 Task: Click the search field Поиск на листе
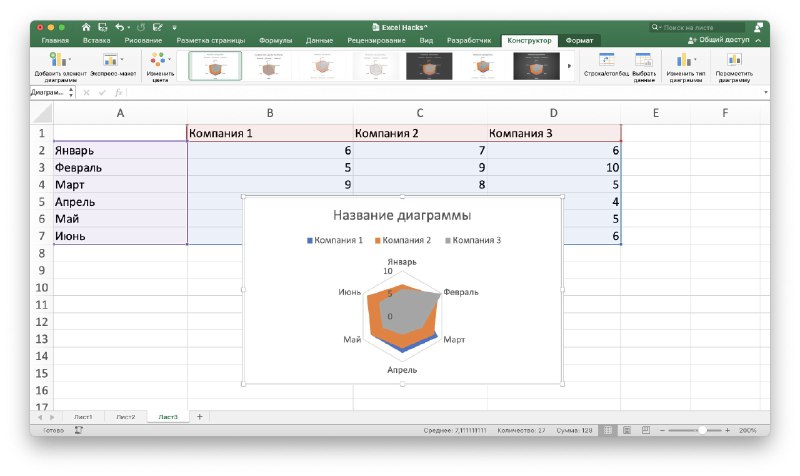tap(697, 28)
